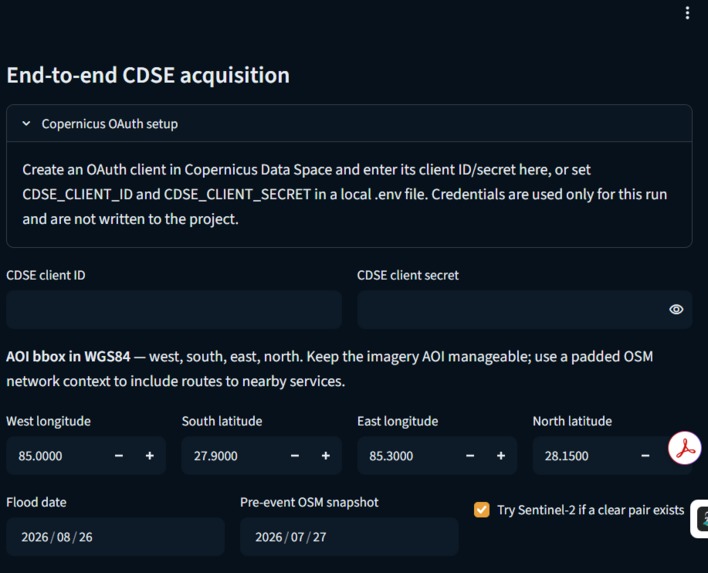The height and width of the screenshot is (573, 708).
Task: Open the Flood date picker
Action: (x=116, y=537)
